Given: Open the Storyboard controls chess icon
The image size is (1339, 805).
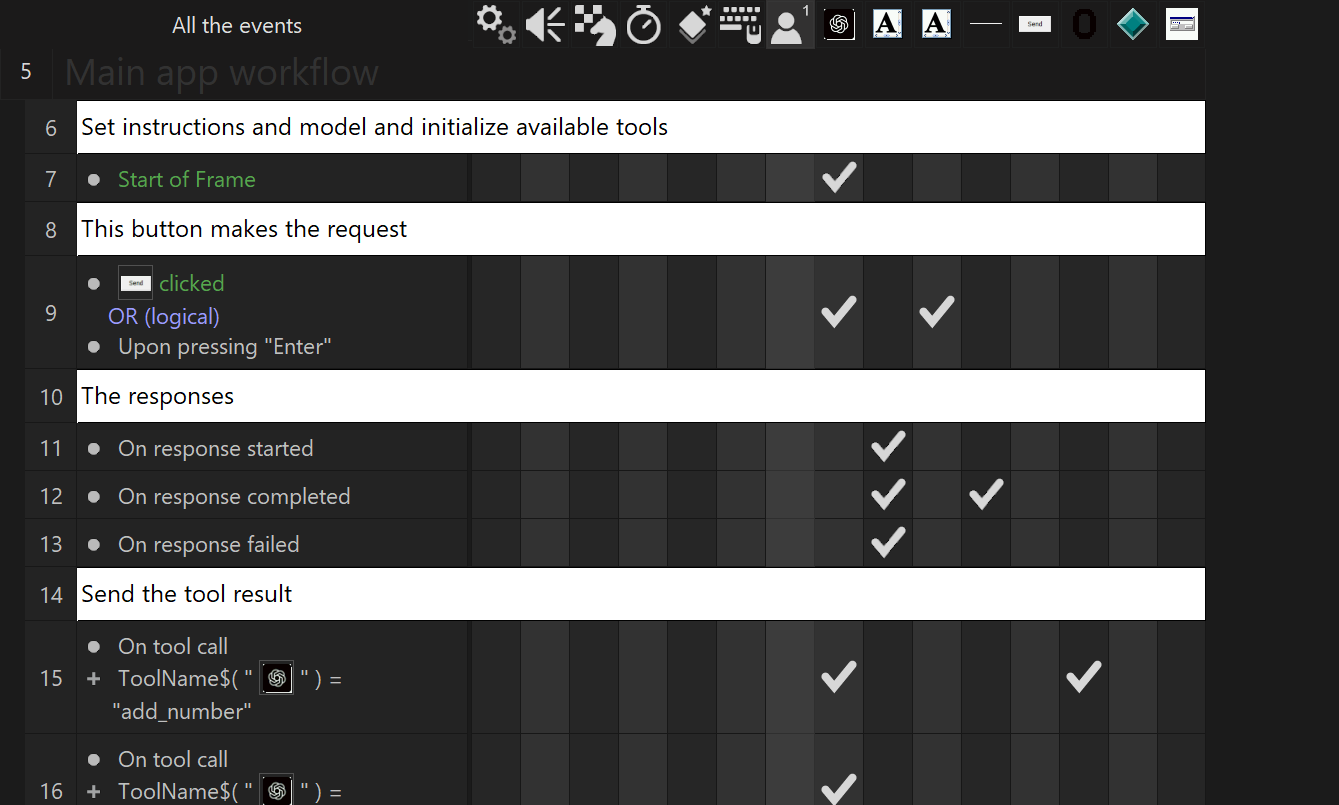Looking at the screenshot, I should click(594, 24).
